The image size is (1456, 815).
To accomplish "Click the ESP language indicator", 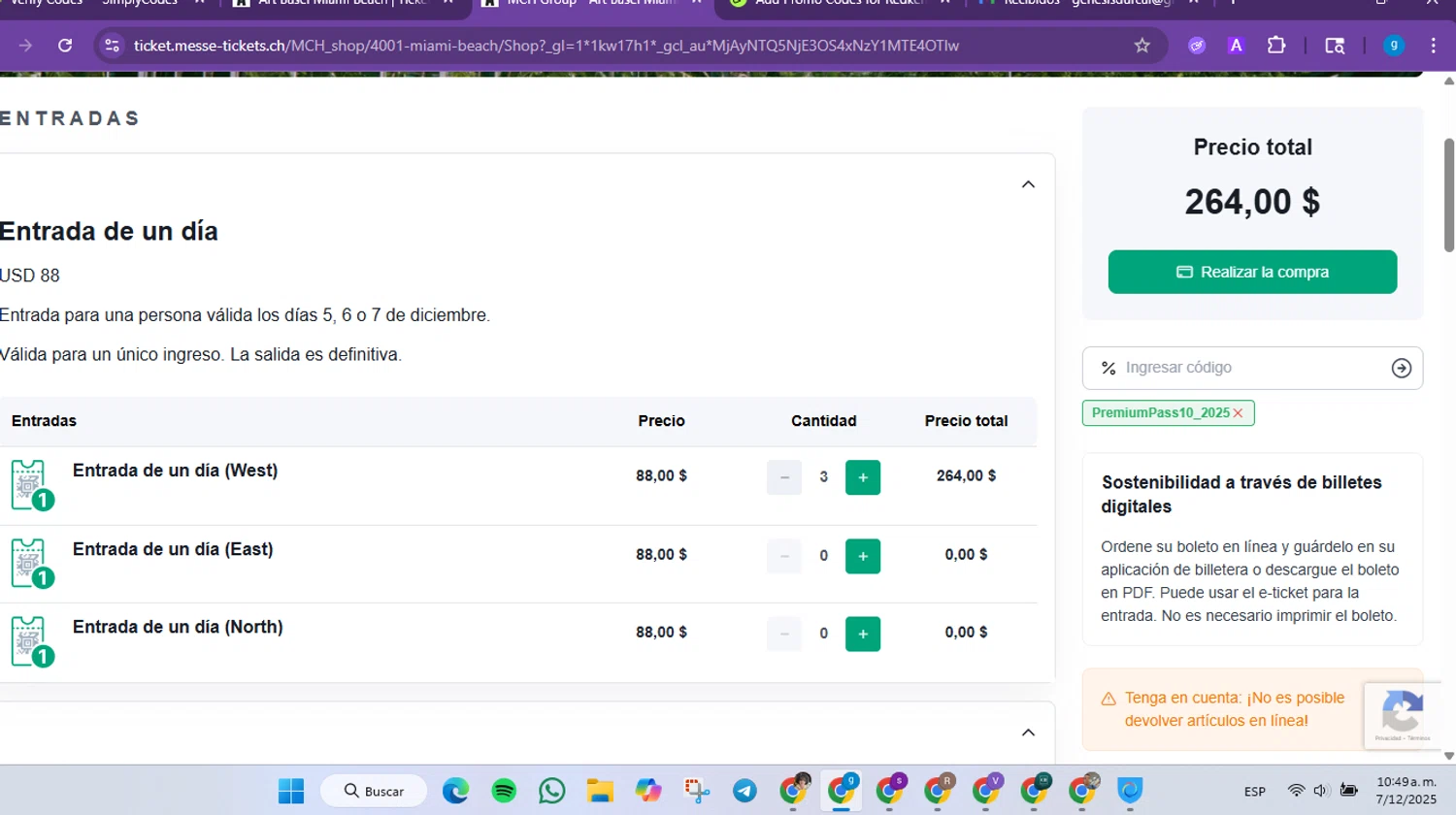I will pyautogui.click(x=1255, y=792).
